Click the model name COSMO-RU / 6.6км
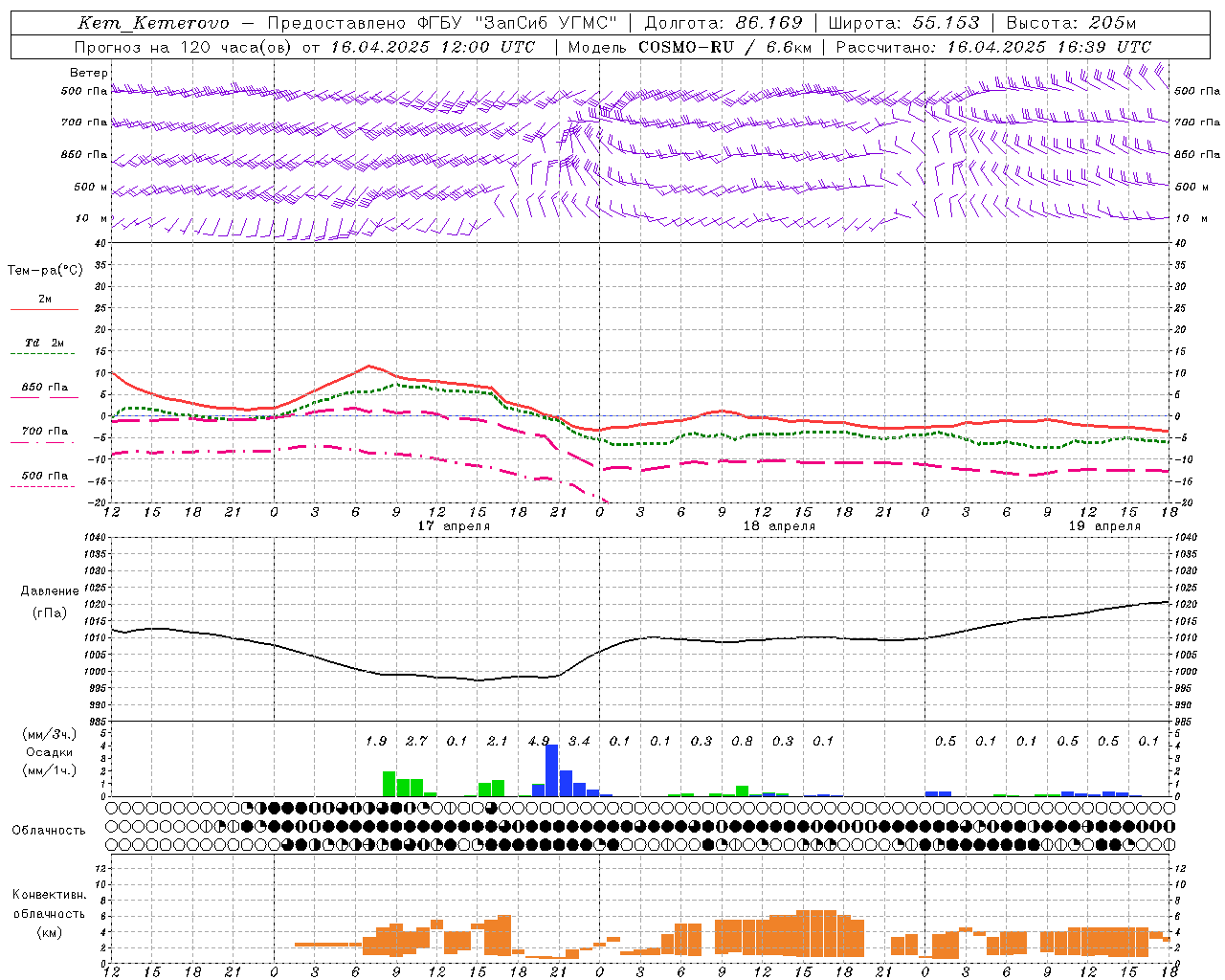Image resolution: width=1225 pixels, height=980 pixels. (x=725, y=47)
